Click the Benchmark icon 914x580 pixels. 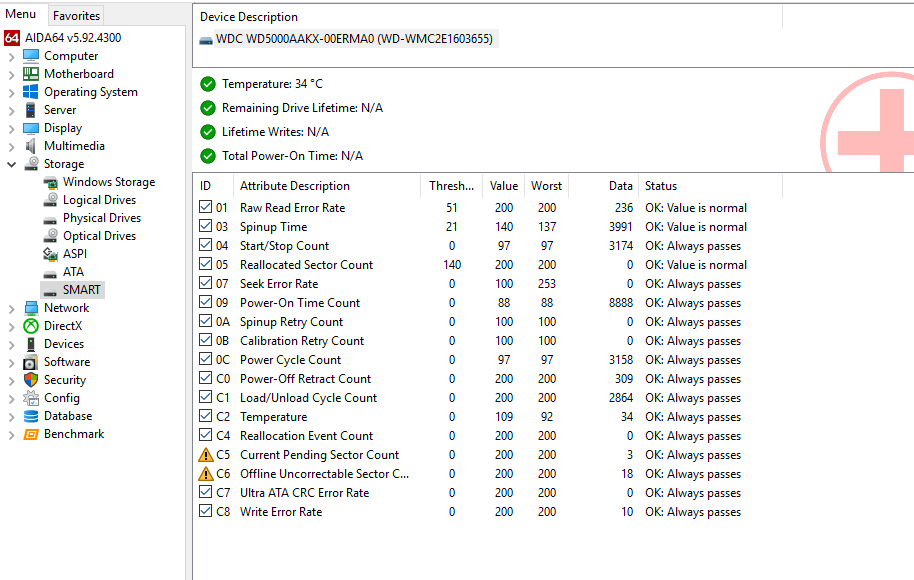[31, 434]
